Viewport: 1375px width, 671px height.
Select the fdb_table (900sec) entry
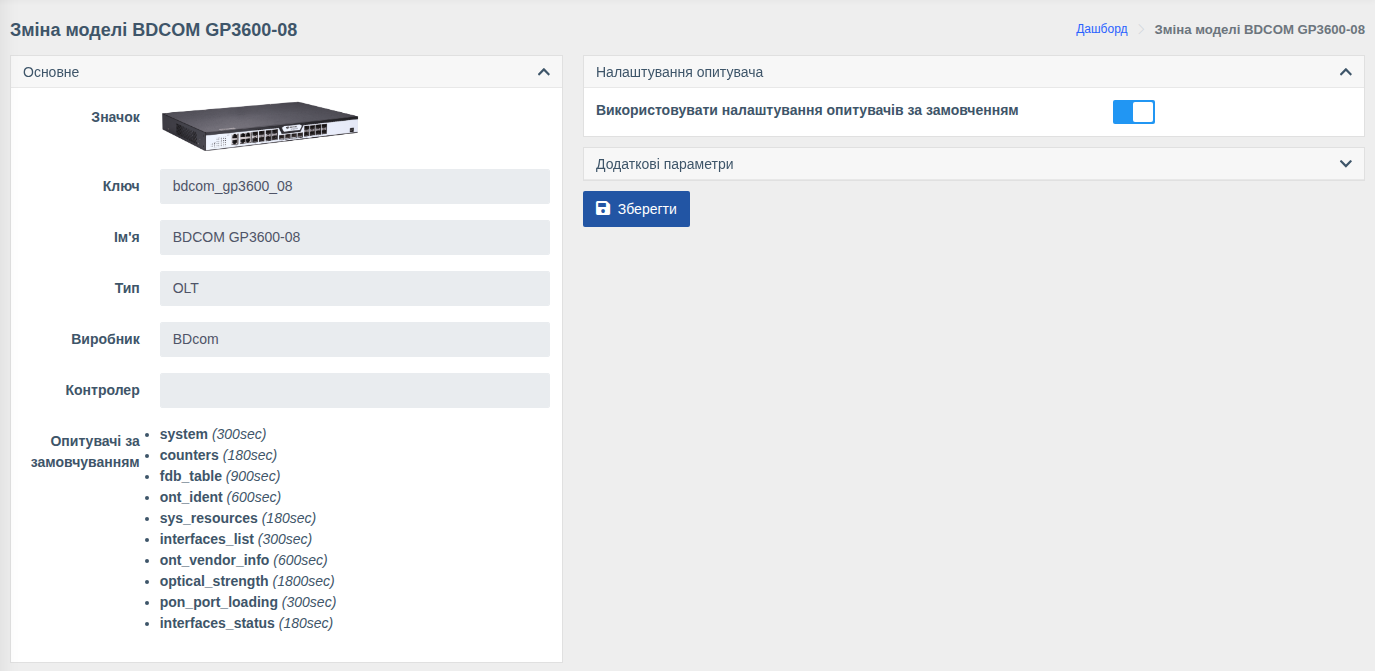(x=220, y=476)
